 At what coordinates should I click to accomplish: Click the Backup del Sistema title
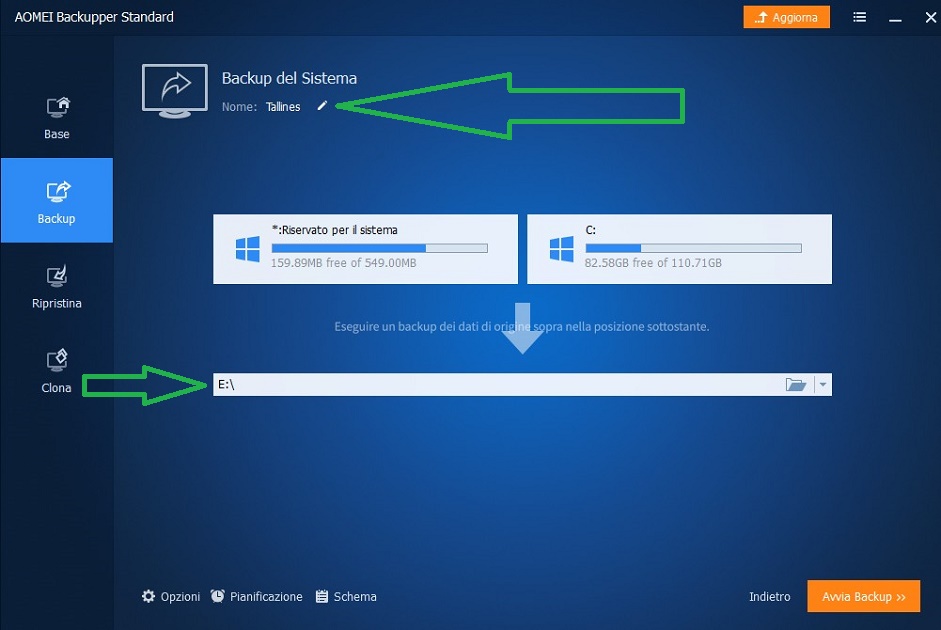point(289,78)
